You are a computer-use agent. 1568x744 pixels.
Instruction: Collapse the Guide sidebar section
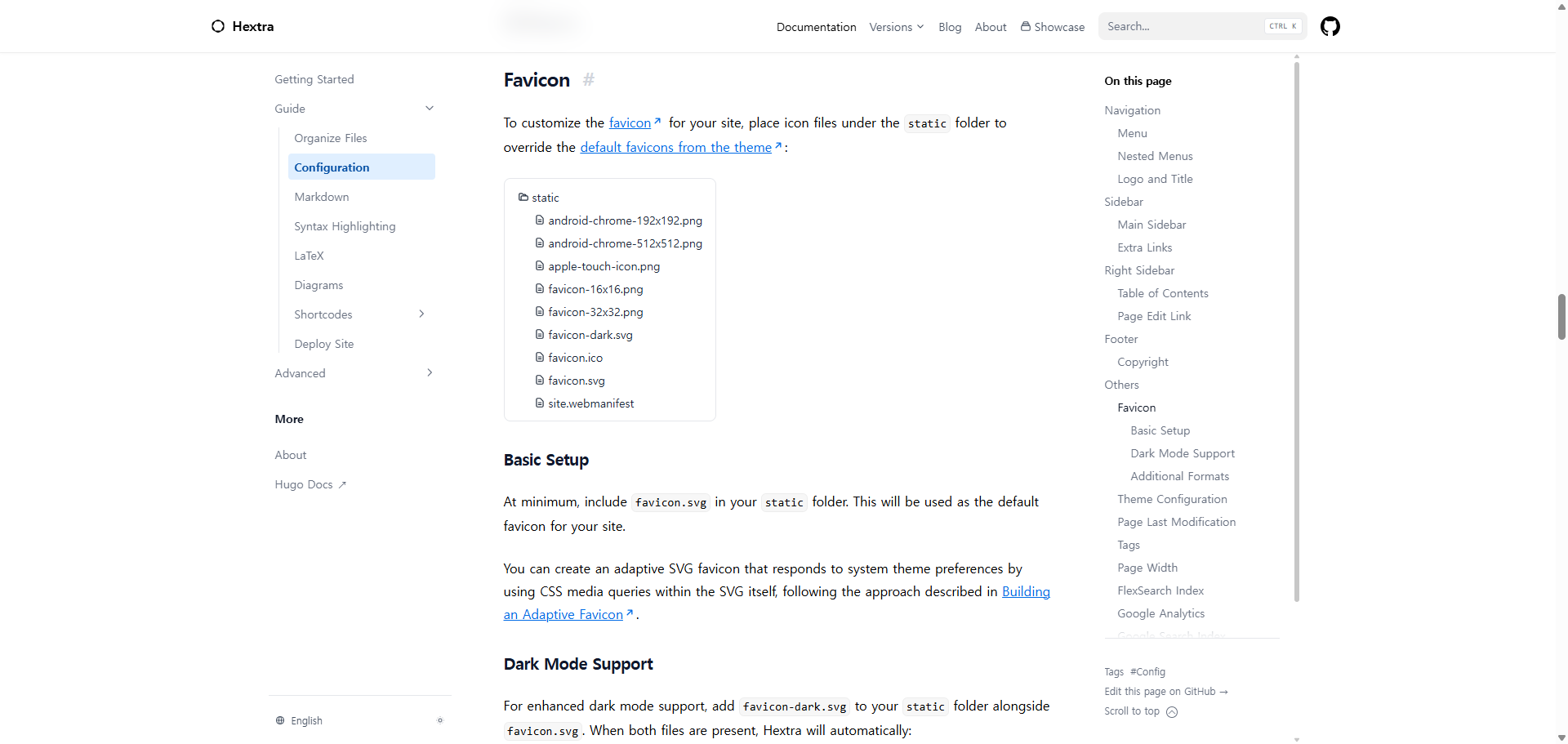point(430,109)
